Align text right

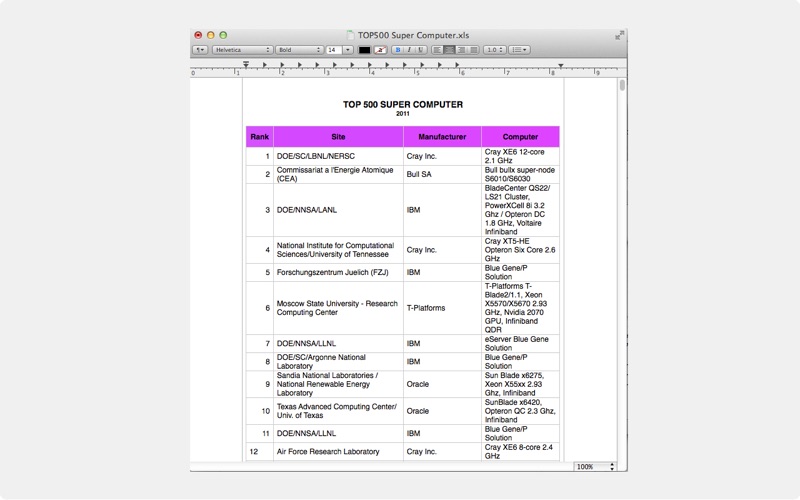click(x=461, y=50)
